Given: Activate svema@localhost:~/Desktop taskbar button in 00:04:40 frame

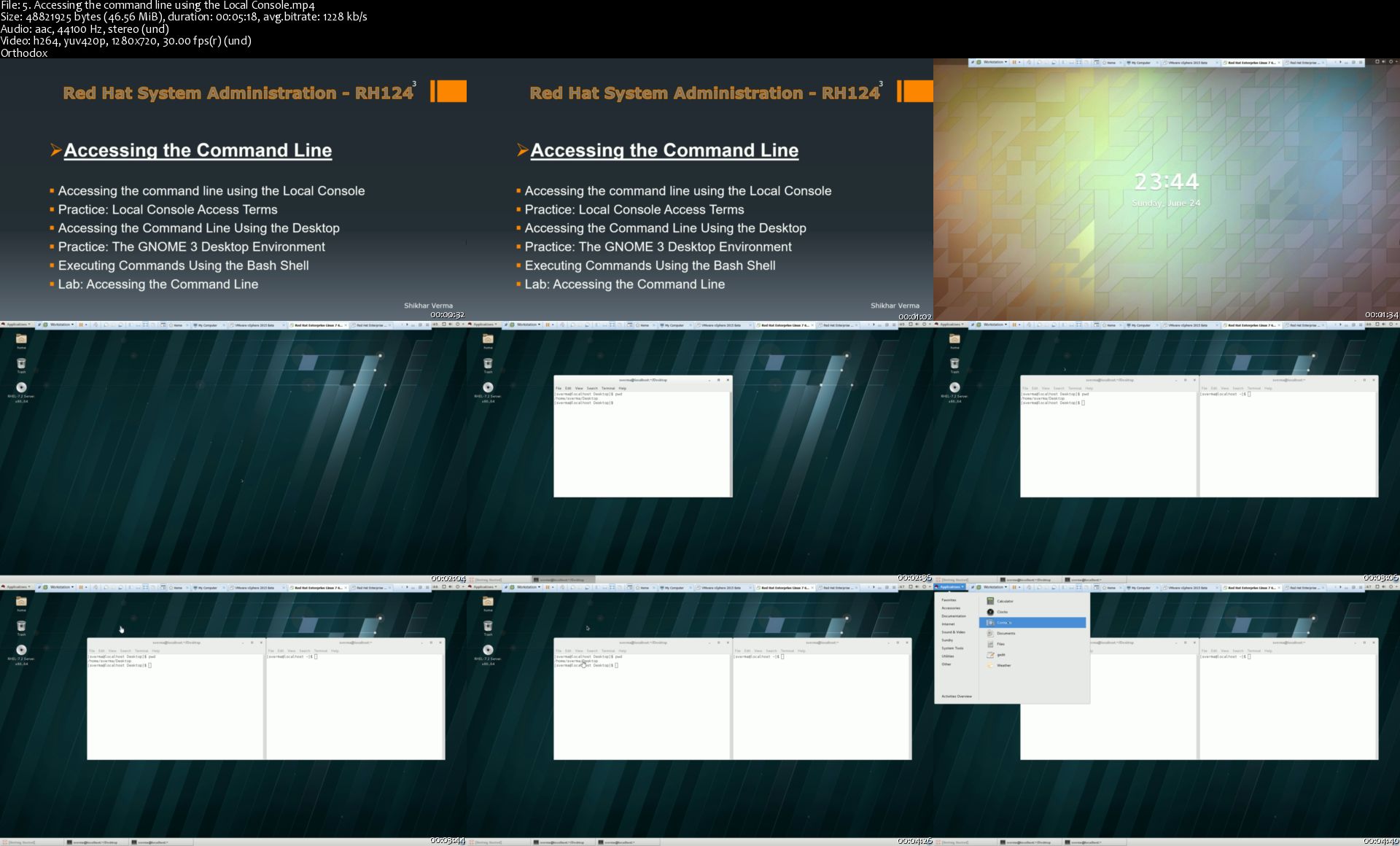Looking at the screenshot, I should [x=1030, y=842].
